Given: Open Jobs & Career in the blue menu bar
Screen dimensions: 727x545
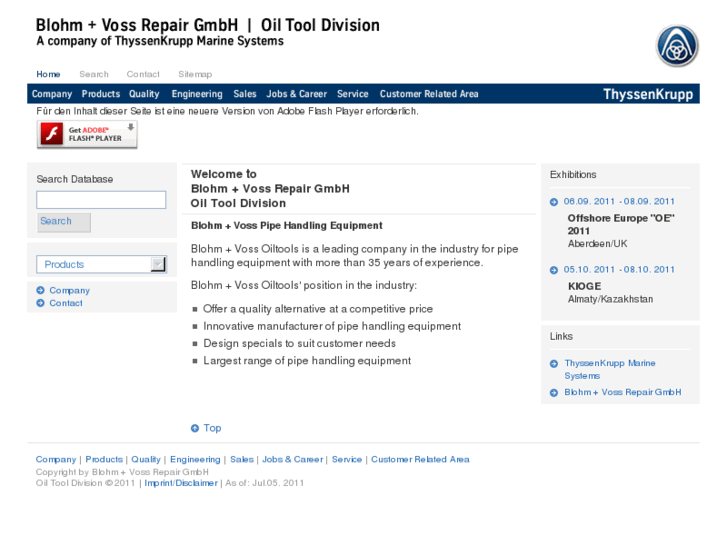Looking at the screenshot, I should pos(297,94).
